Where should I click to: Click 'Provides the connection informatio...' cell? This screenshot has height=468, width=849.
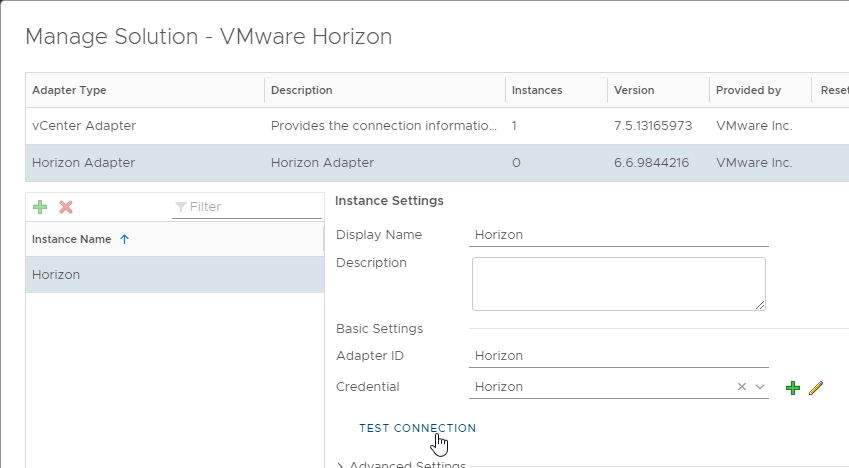pyautogui.click(x=383, y=126)
